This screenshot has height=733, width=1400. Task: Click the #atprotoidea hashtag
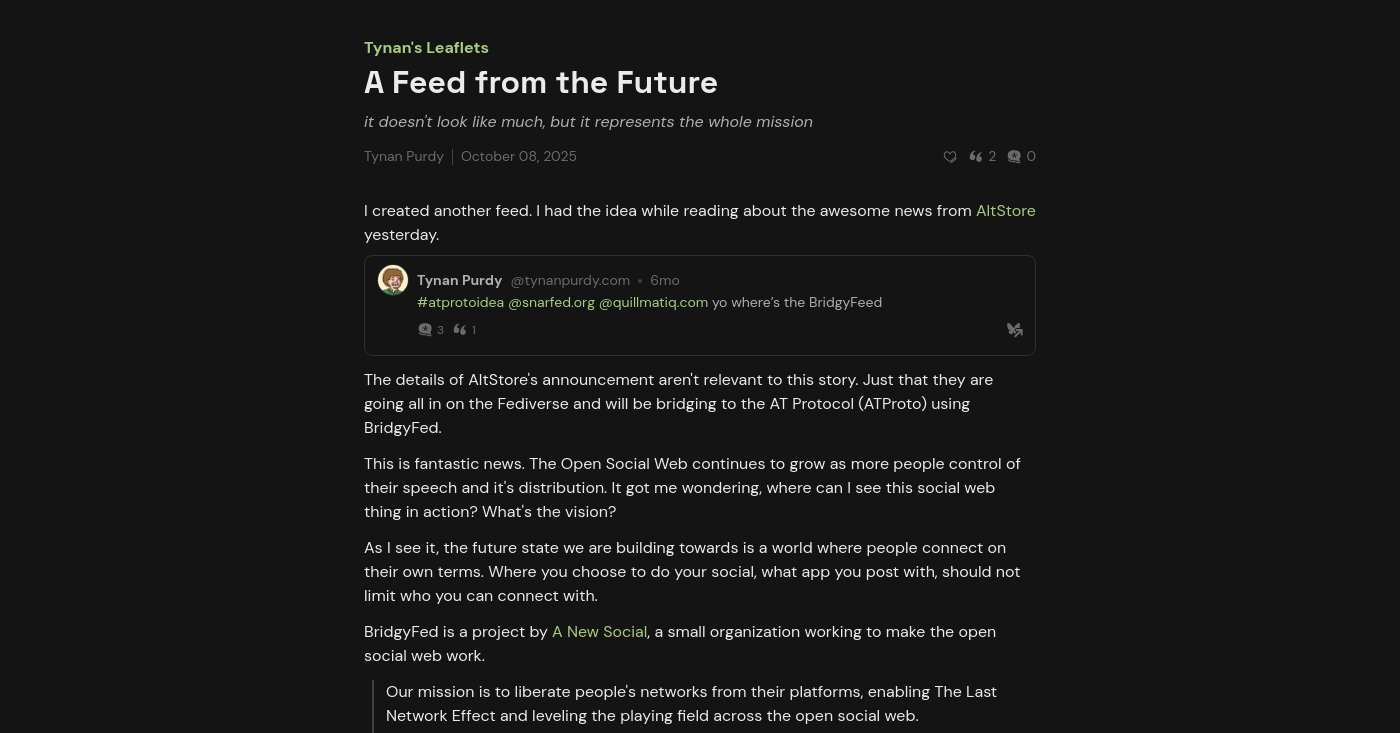click(x=460, y=303)
